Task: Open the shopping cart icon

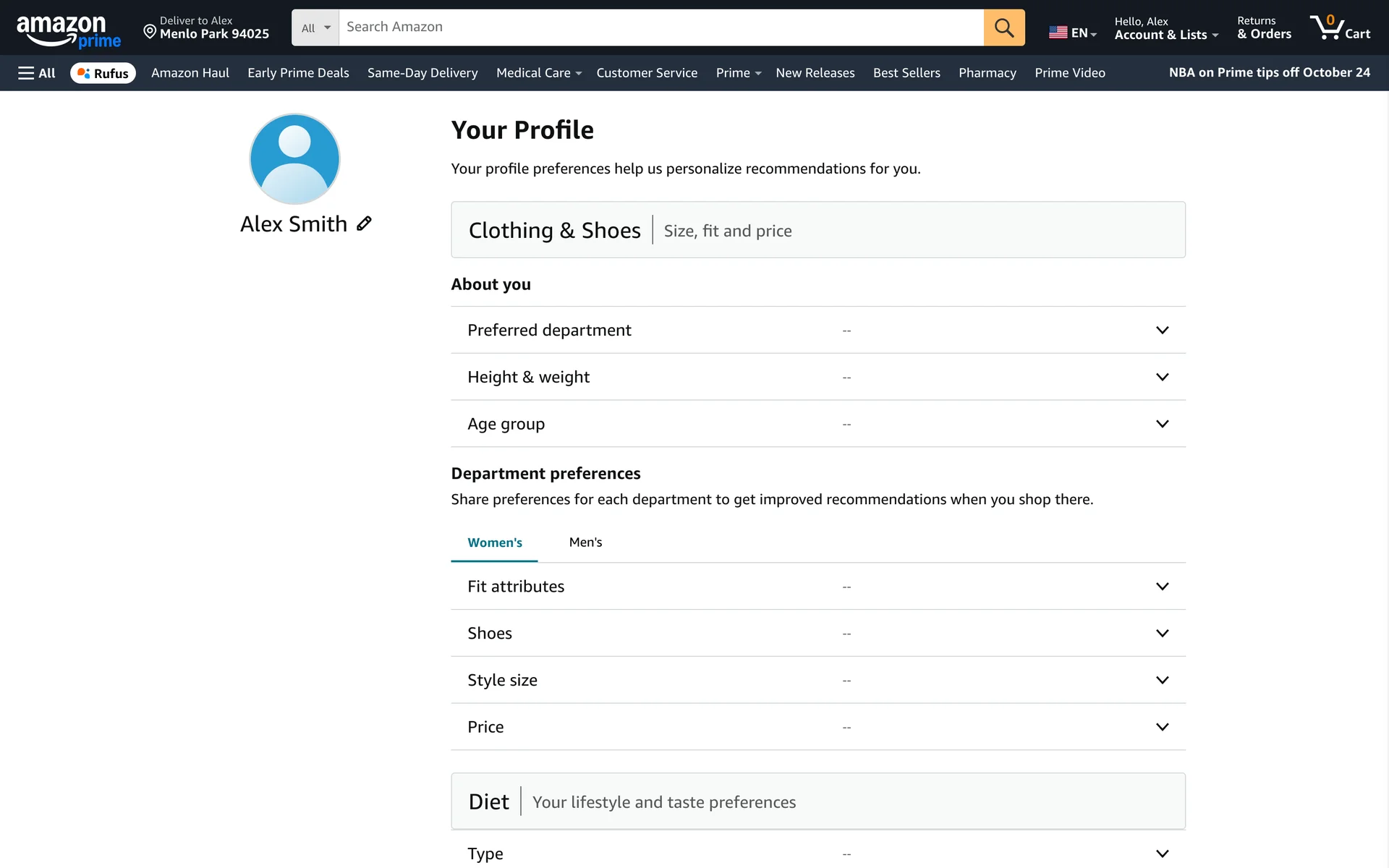Action: [x=1339, y=27]
